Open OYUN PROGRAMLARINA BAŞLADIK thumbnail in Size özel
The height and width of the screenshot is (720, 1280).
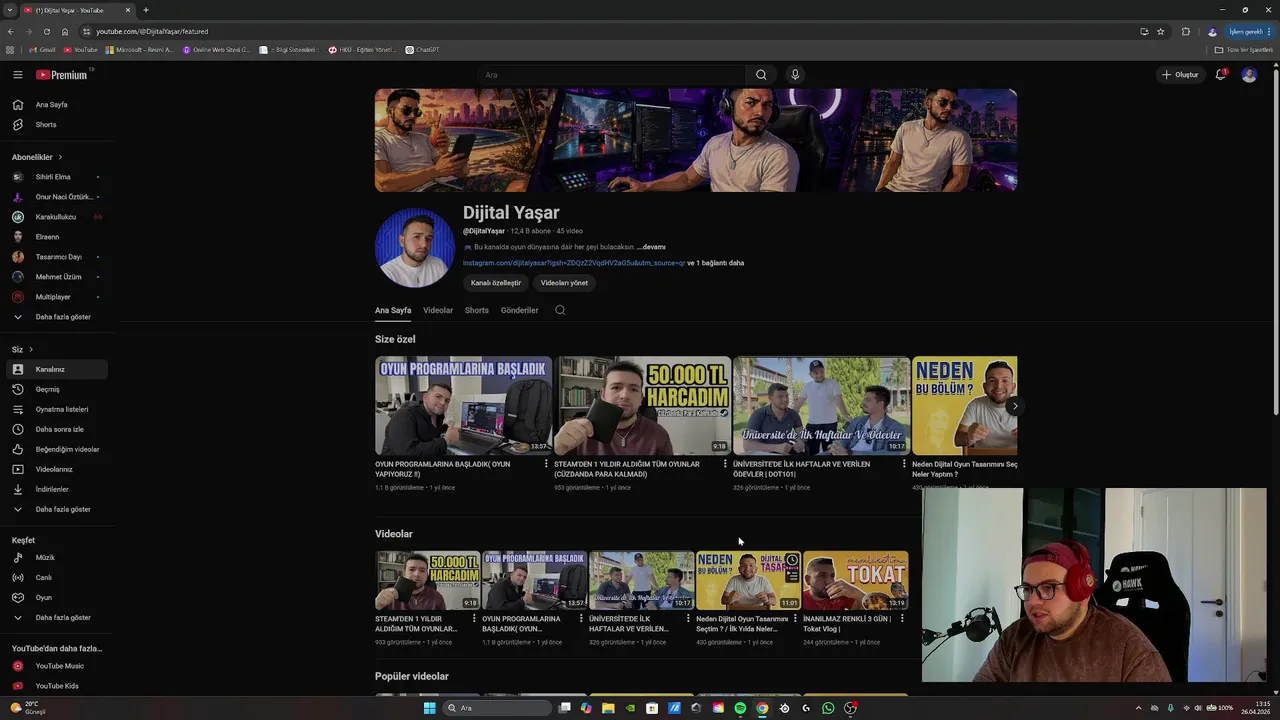click(463, 406)
